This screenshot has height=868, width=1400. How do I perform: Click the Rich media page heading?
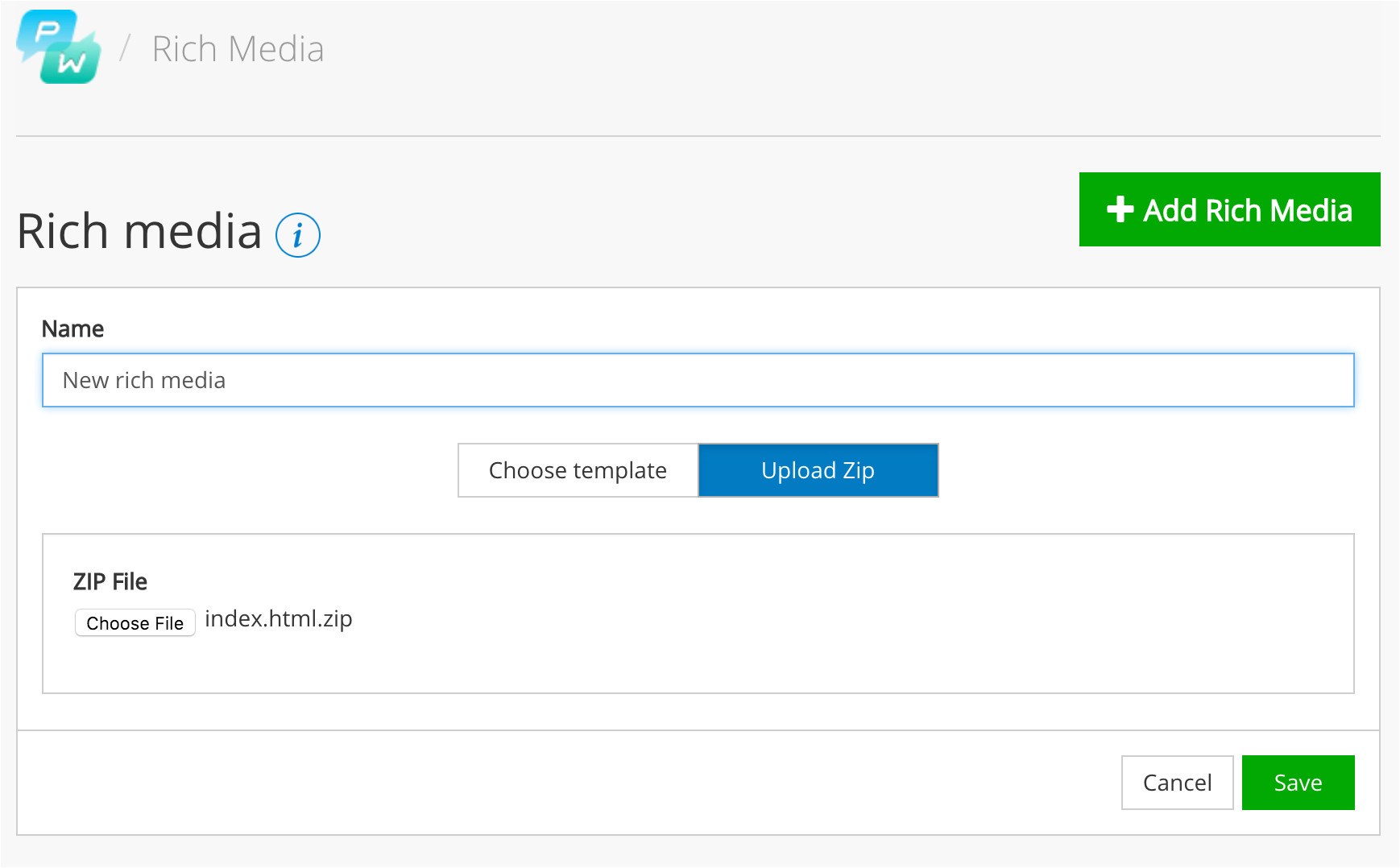click(139, 232)
